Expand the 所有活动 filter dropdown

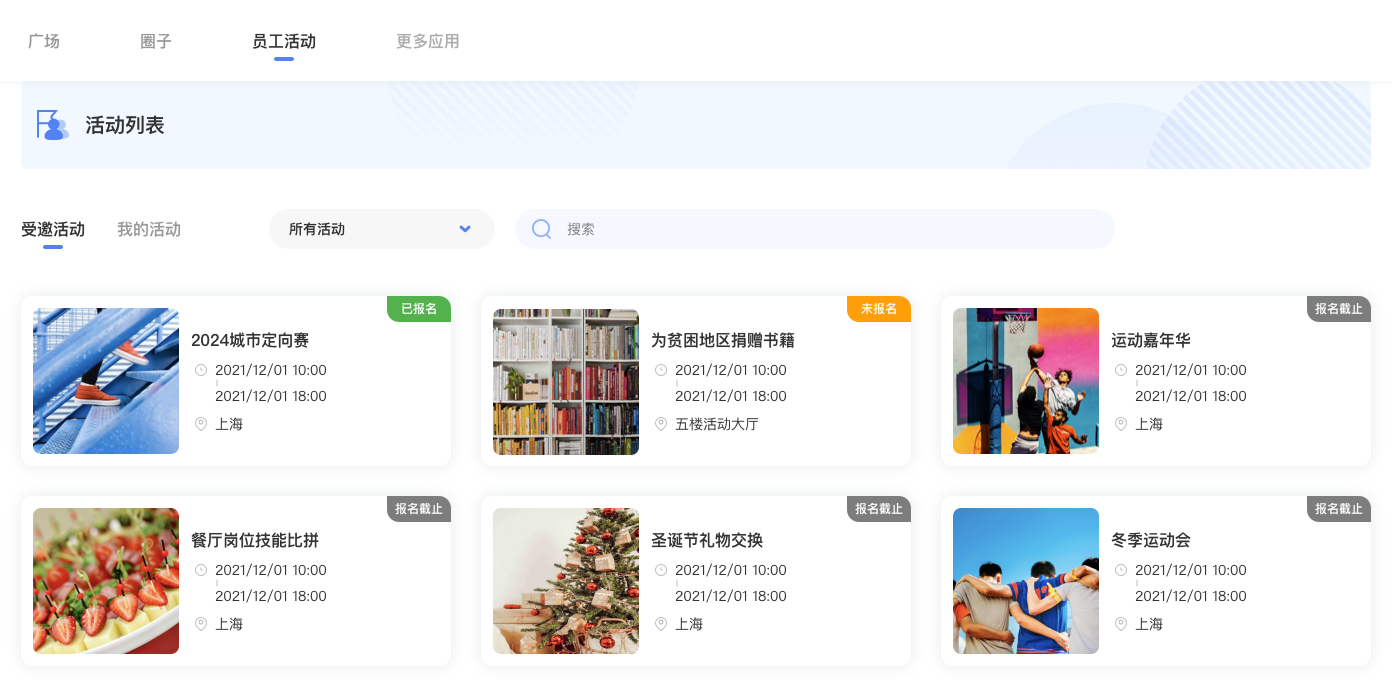coord(381,229)
